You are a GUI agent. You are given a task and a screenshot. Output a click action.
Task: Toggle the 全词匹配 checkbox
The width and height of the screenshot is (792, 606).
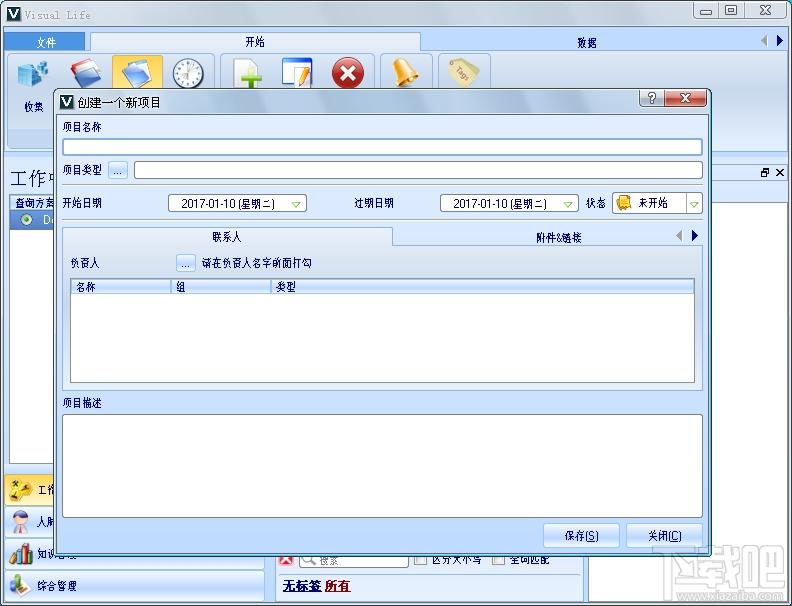(498, 560)
